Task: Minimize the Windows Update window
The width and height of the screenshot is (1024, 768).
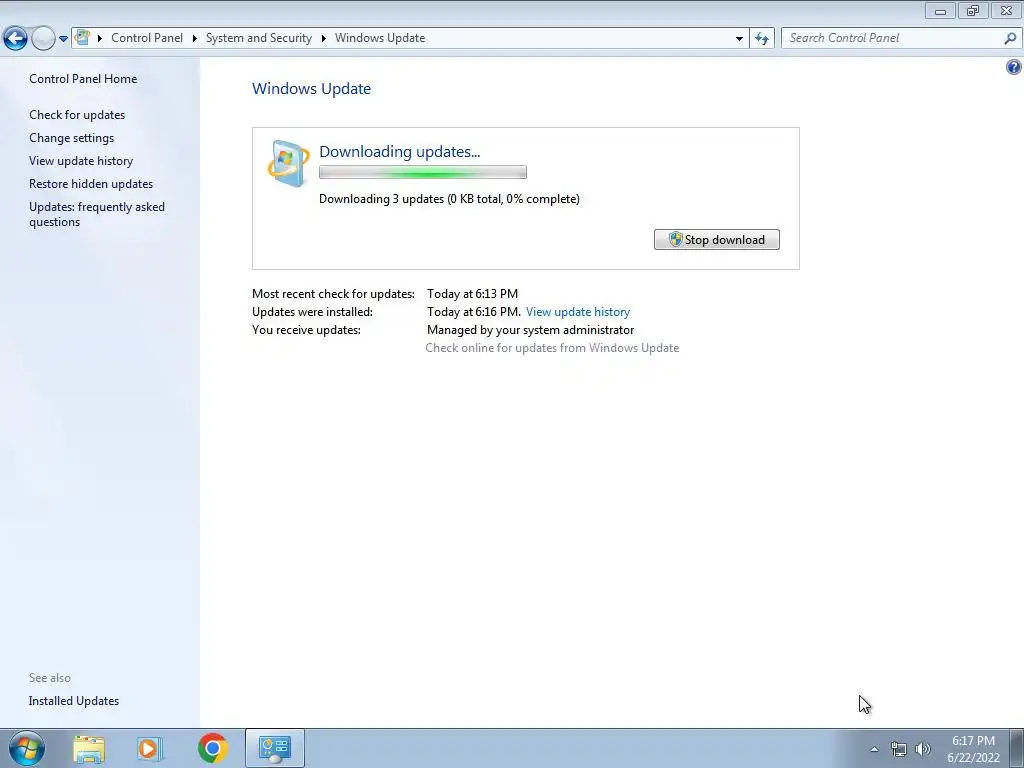Action: (940, 10)
